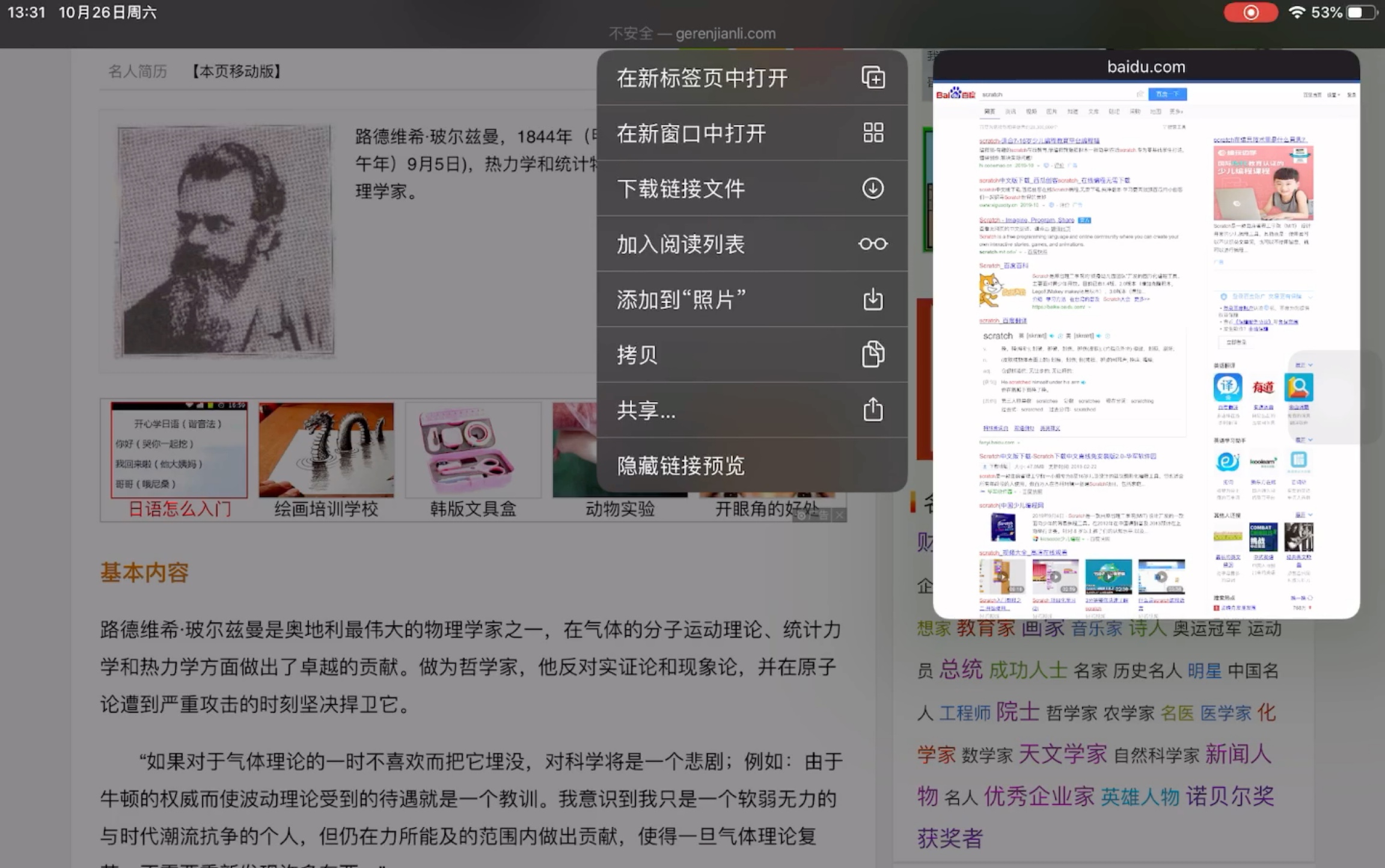
Task: Tap the red screen recording indicator in status bar
Action: coord(1251,12)
